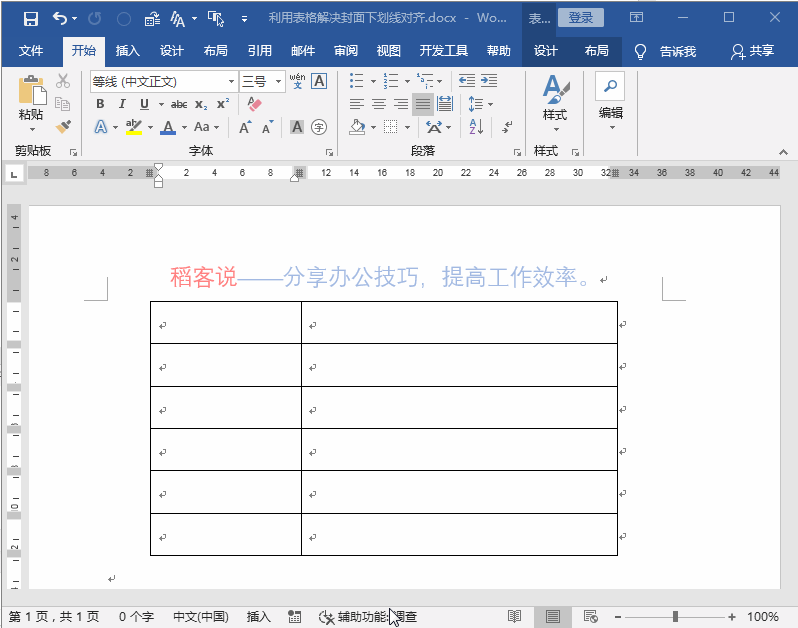798x628 pixels.
Task: Open the font size dropdown showing 三号
Action: tap(278, 81)
